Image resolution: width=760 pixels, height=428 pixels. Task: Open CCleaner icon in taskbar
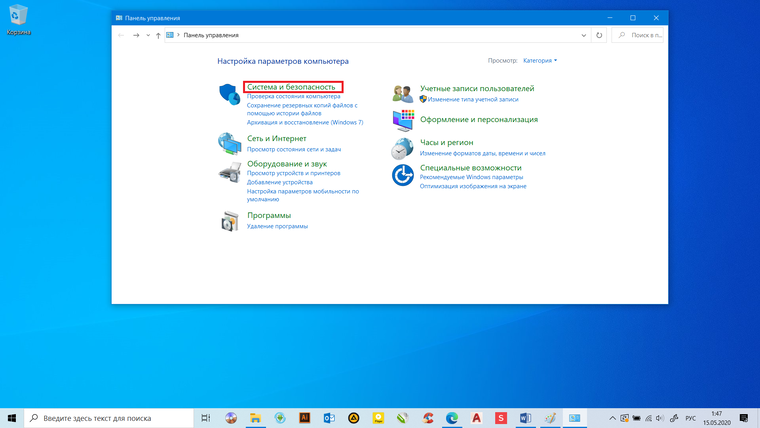tap(428, 418)
